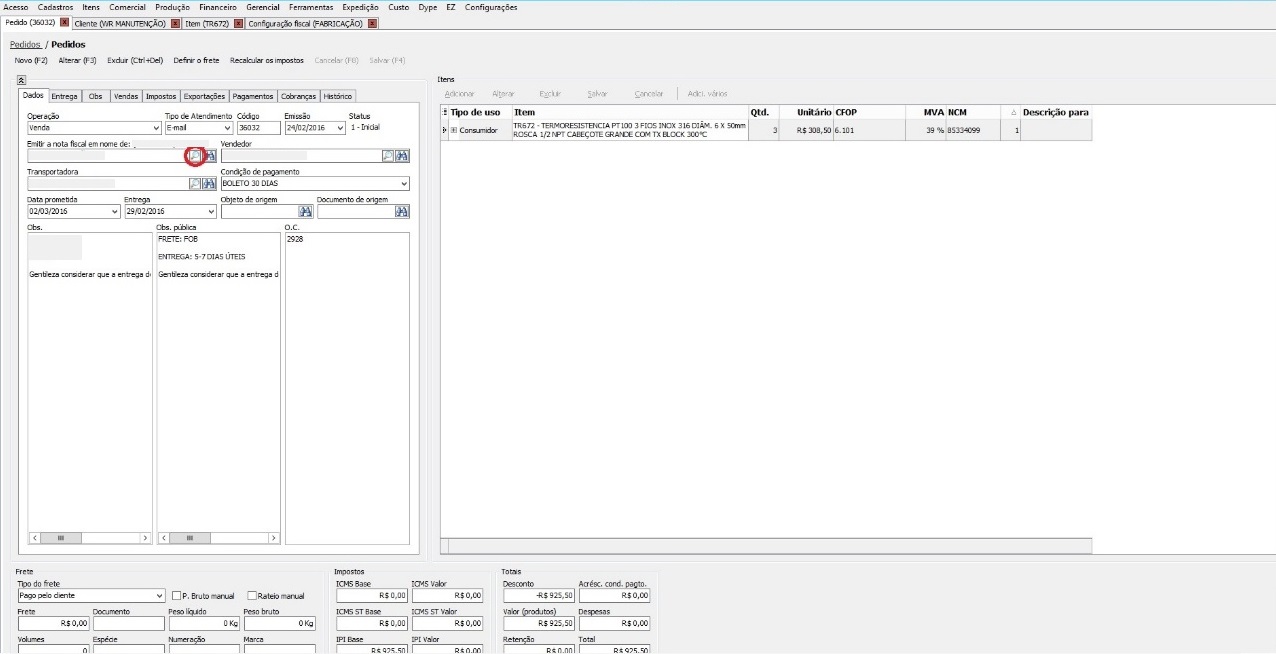This screenshot has width=1276, height=654.
Task: Click the Peso líquido input field
Action: coord(204,623)
